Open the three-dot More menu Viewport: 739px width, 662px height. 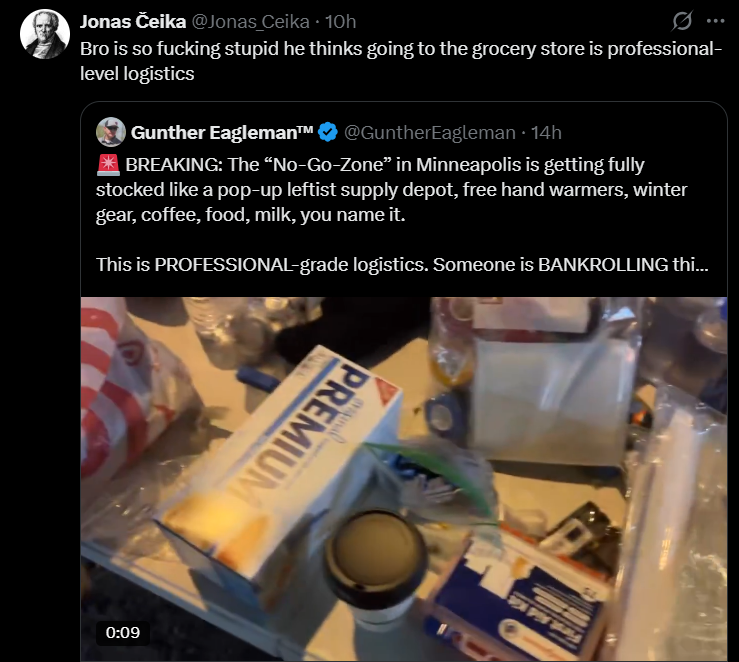tap(715, 21)
